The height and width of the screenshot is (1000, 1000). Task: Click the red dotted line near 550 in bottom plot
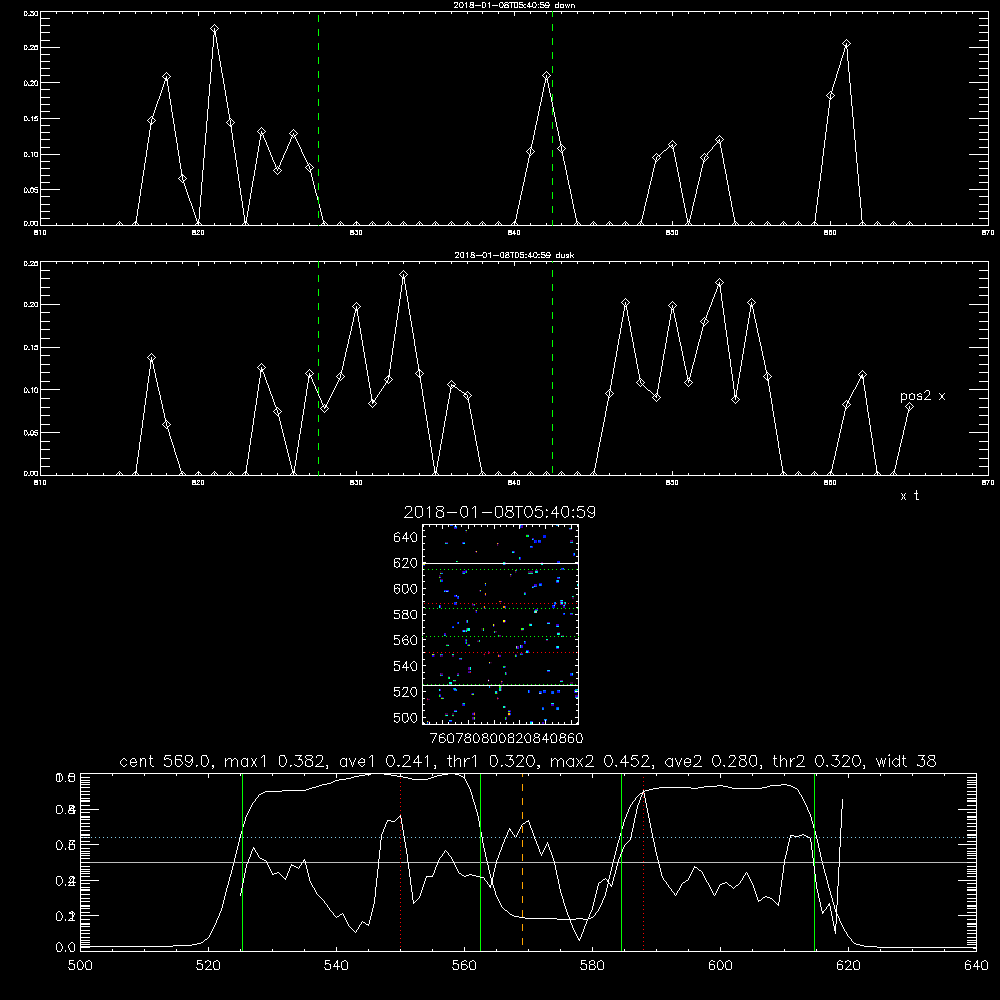pyautogui.click(x=401, y=862)
